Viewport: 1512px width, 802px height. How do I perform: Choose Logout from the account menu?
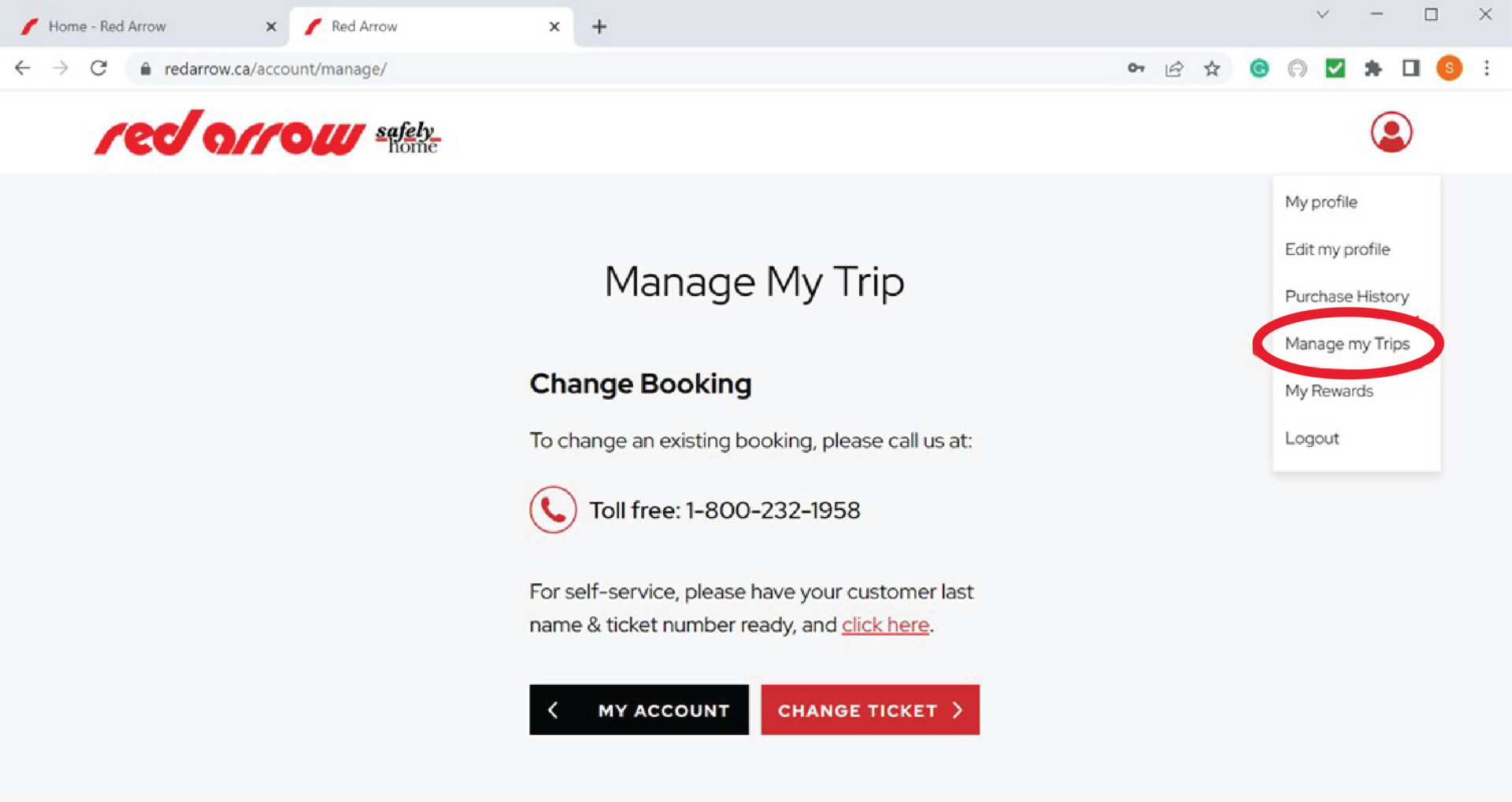click(1311, 438)
